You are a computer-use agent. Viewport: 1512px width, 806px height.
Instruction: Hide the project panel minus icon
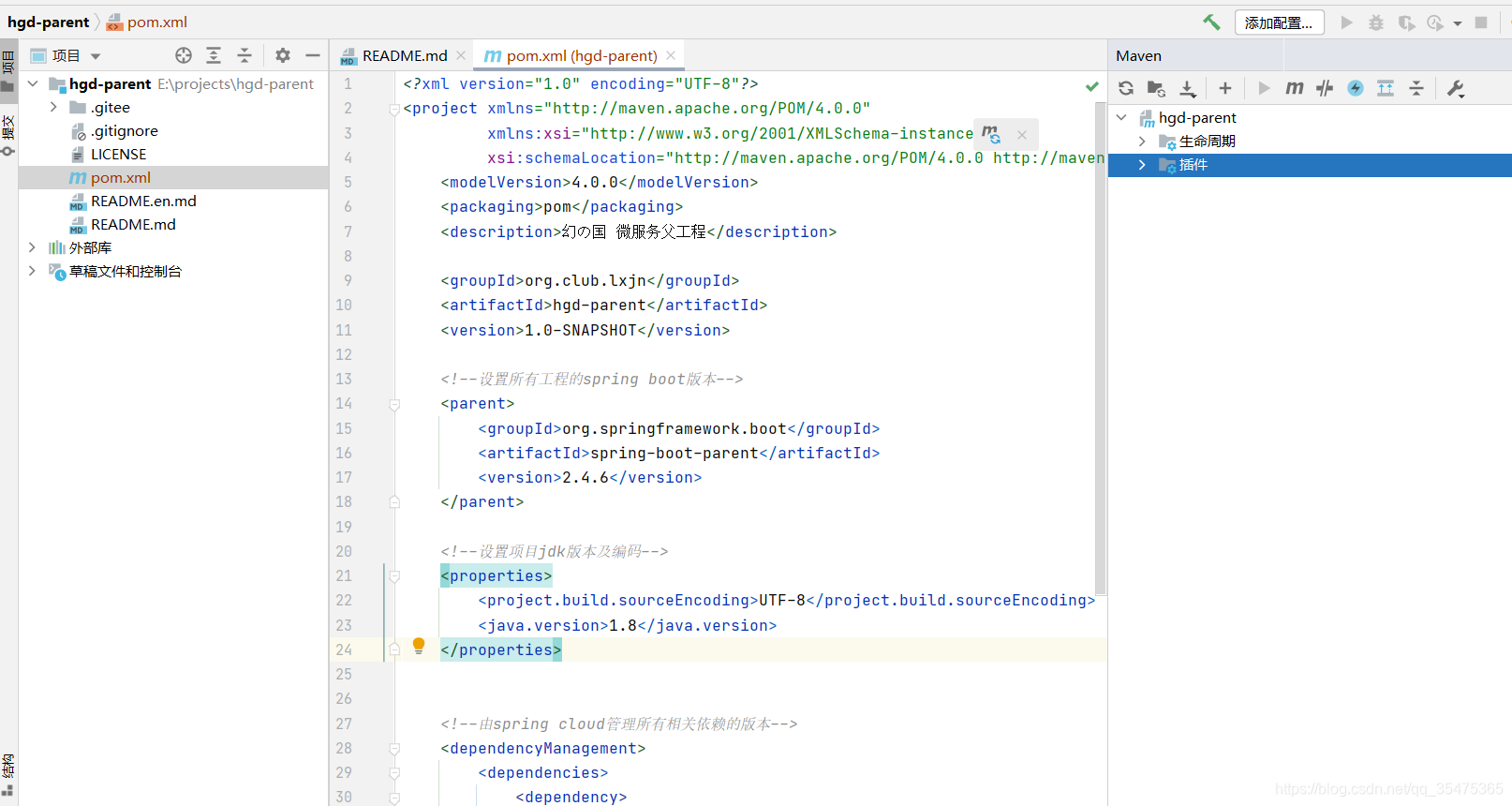click(x=313, y=55)
